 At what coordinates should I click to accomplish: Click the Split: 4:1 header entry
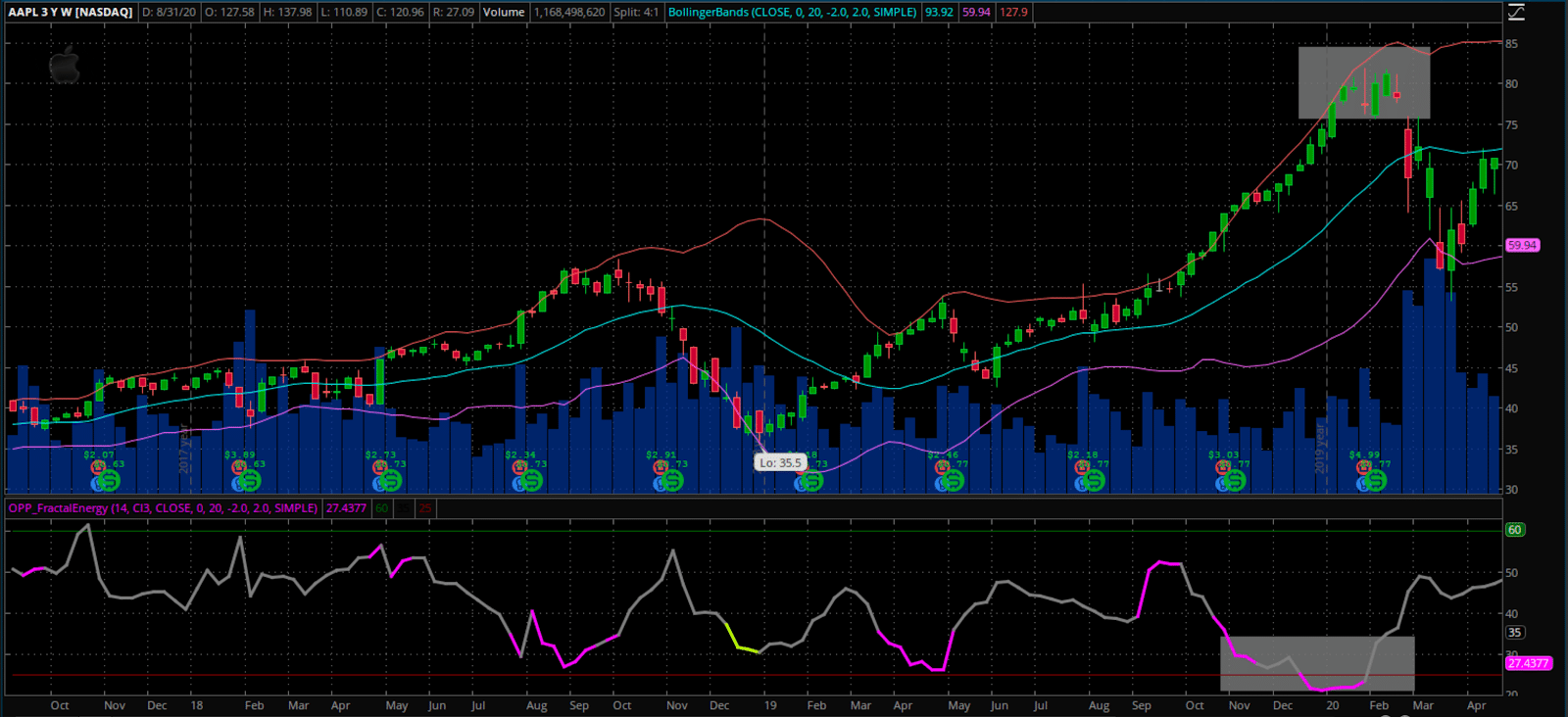point(636,12)
